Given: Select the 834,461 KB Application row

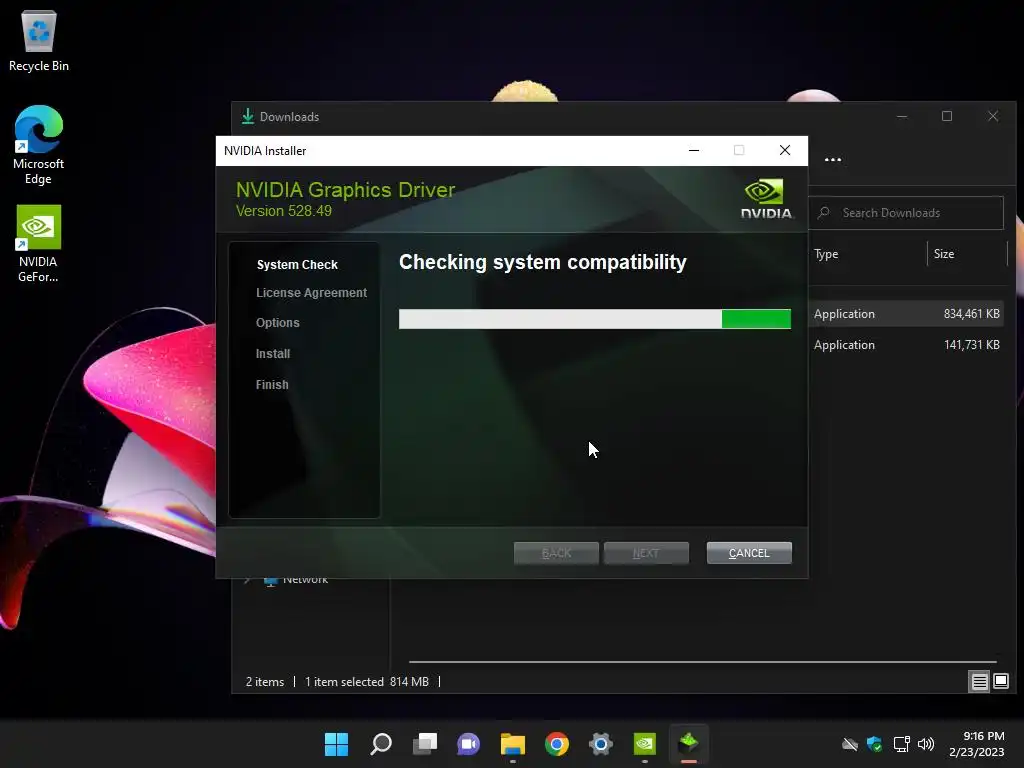Looking at the screenshot, I should click(906, 313).
